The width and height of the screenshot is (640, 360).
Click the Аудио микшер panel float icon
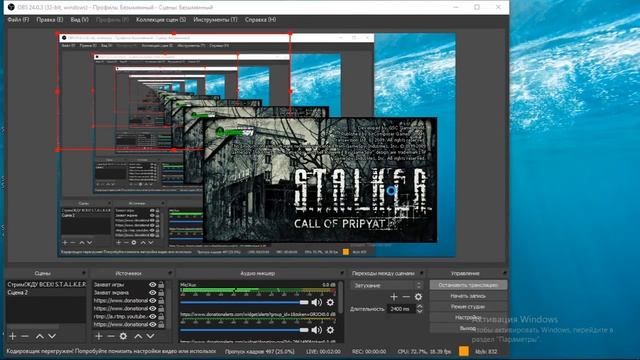click(341, 273)
